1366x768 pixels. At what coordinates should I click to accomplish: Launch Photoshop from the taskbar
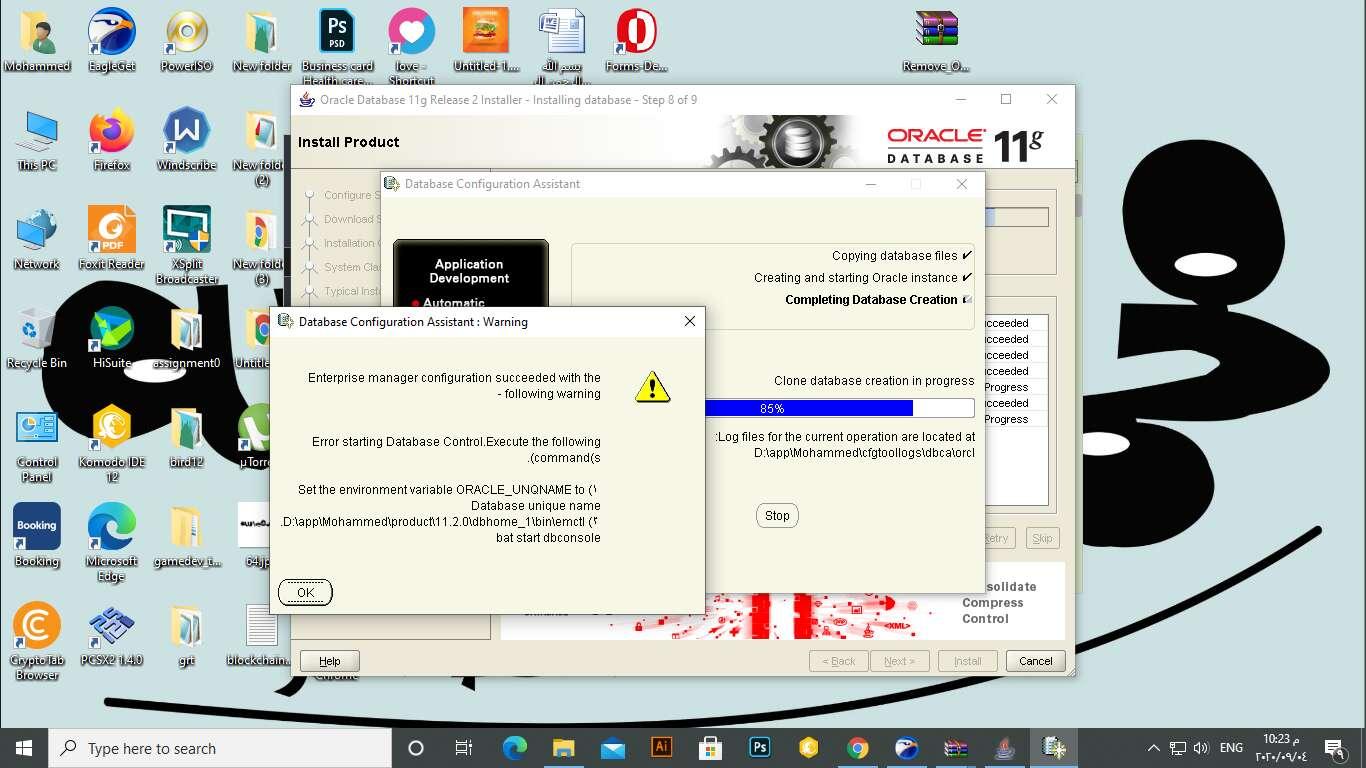coord(759,748)
